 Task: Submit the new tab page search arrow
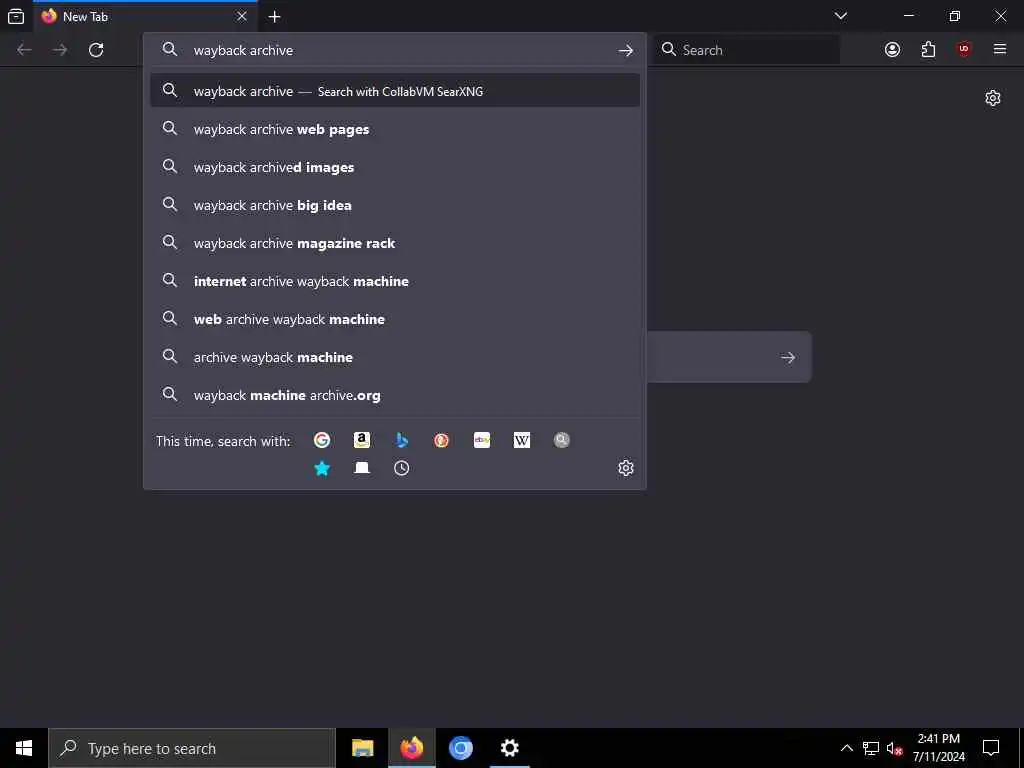[x=788, y=357]
